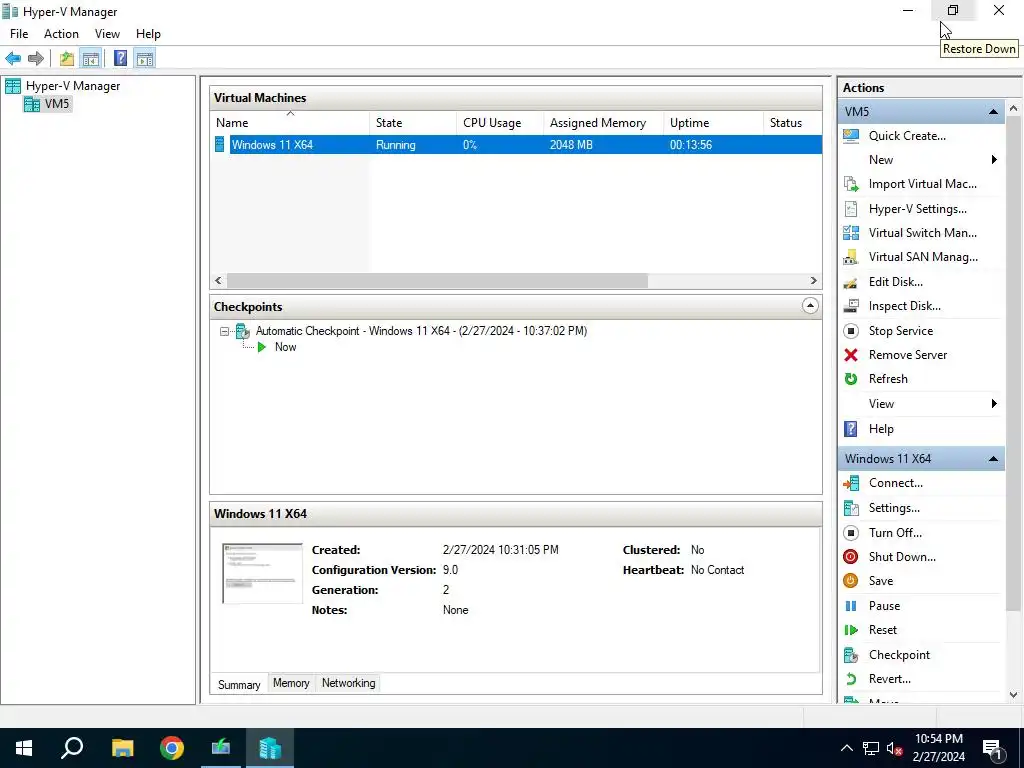Open the File menu
This screenshot has width=1024, height=768.
(19, 34)
